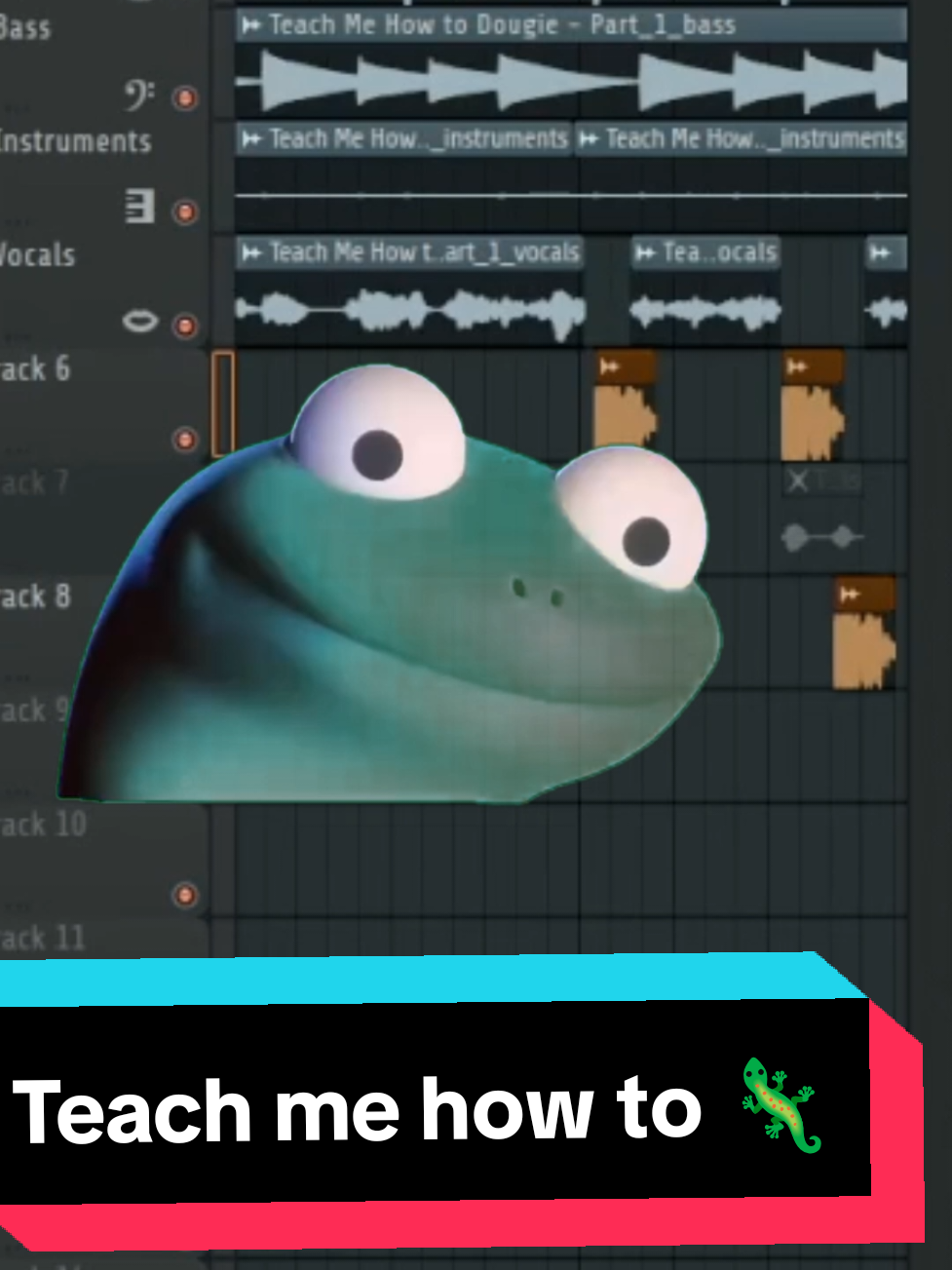Open the Part_1_bass clip menu arrow
The height and width of the screenshot is (1270, 952).
click(251, 25)
